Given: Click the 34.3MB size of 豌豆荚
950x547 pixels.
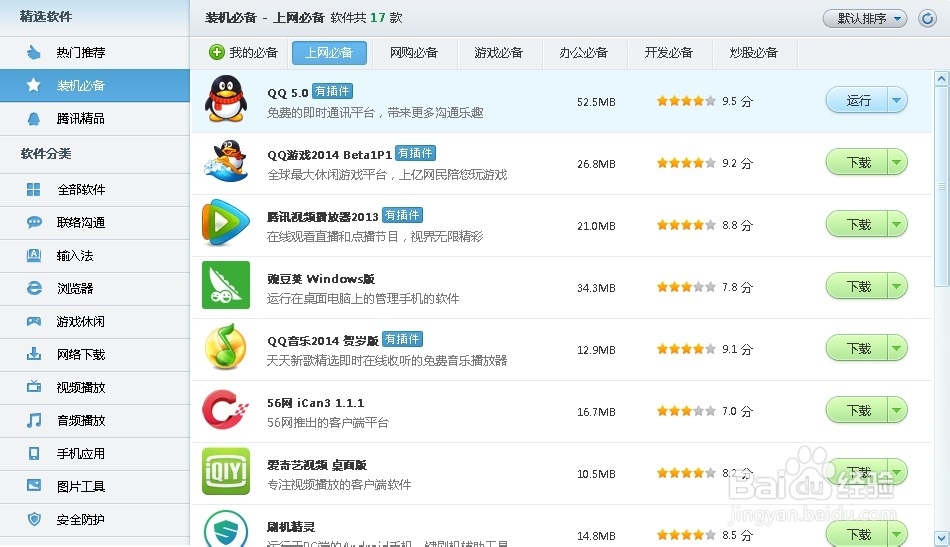Looking at the screenshot, I should 596,288.
